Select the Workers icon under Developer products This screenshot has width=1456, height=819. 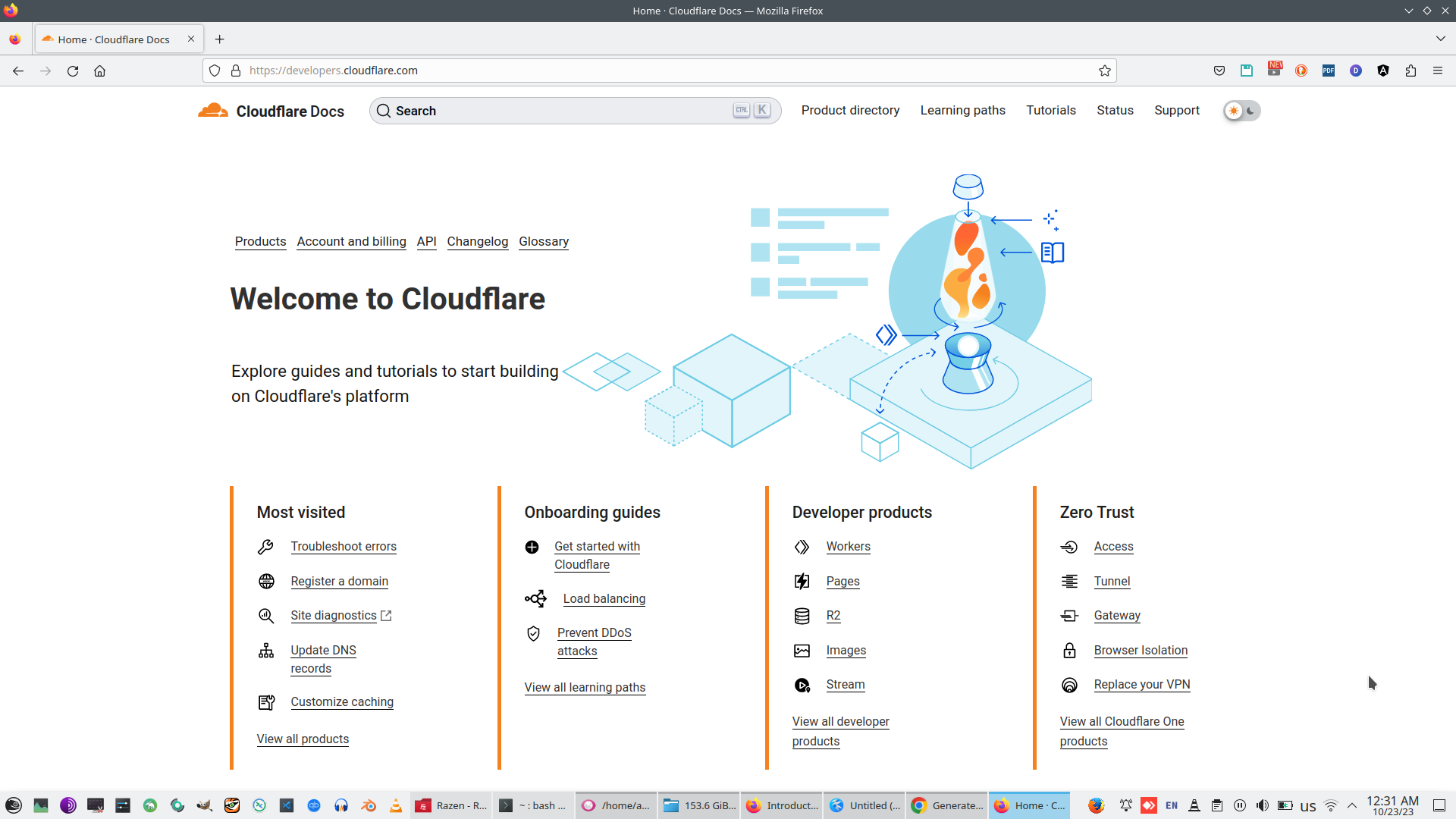[x=802, y=546]
